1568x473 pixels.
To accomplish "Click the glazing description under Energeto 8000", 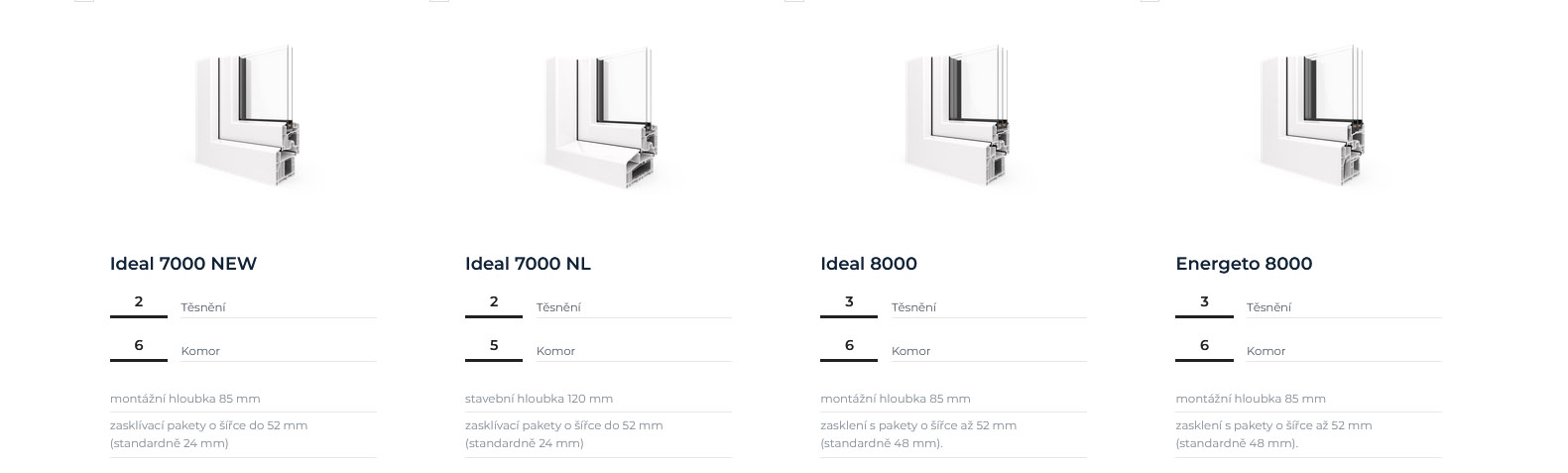I will click(x=1273, y=434).
